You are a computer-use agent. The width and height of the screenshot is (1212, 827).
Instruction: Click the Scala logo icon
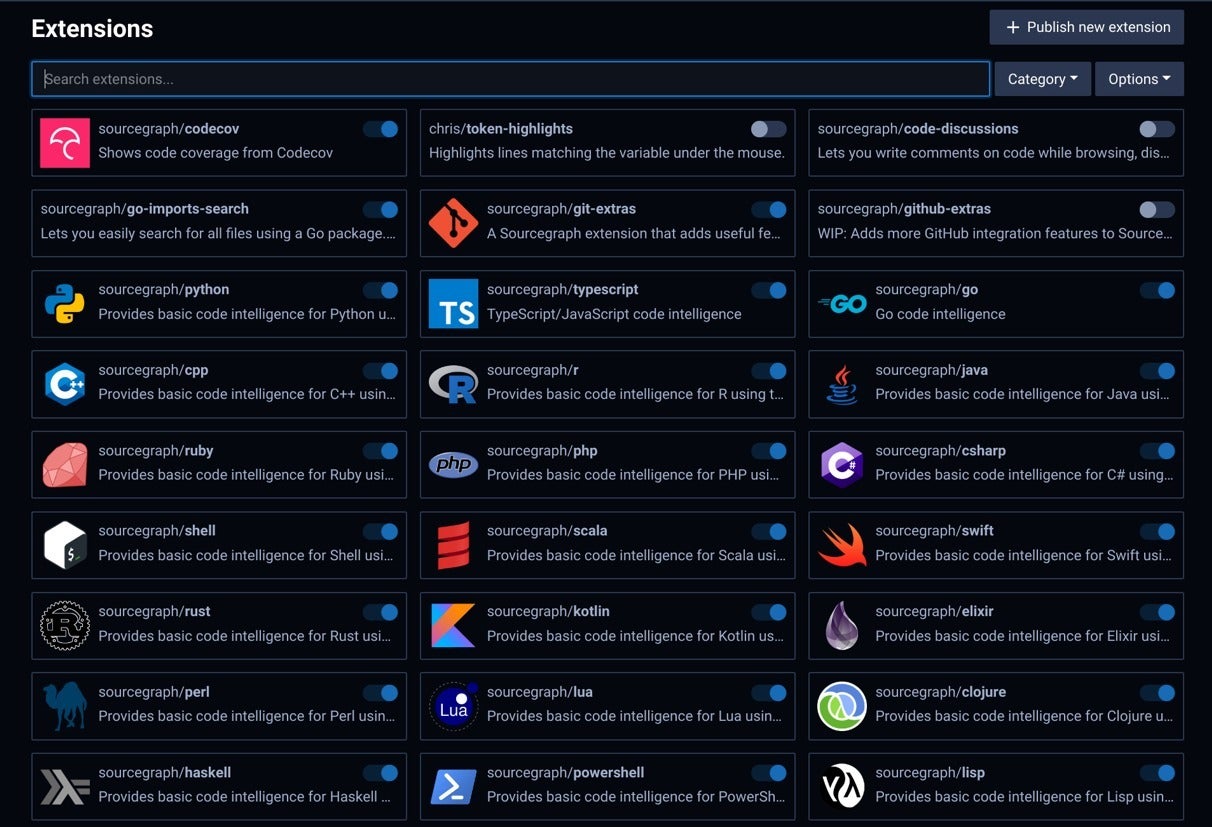(453, 545)
